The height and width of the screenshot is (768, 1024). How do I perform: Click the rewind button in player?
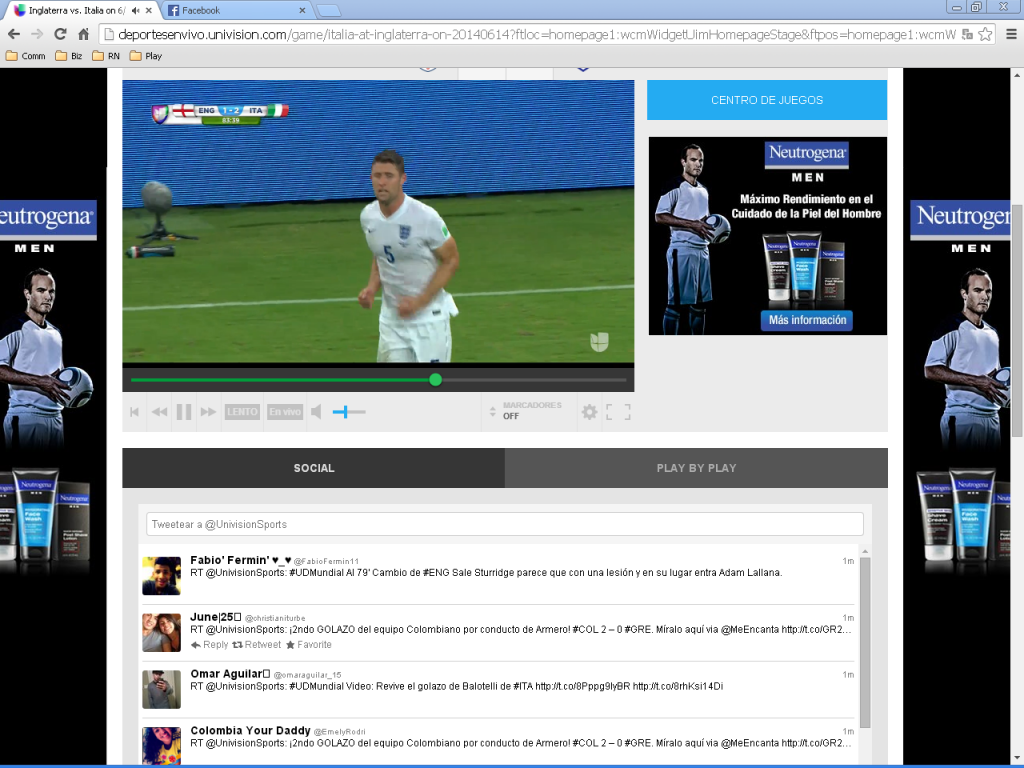coord(159,412)
